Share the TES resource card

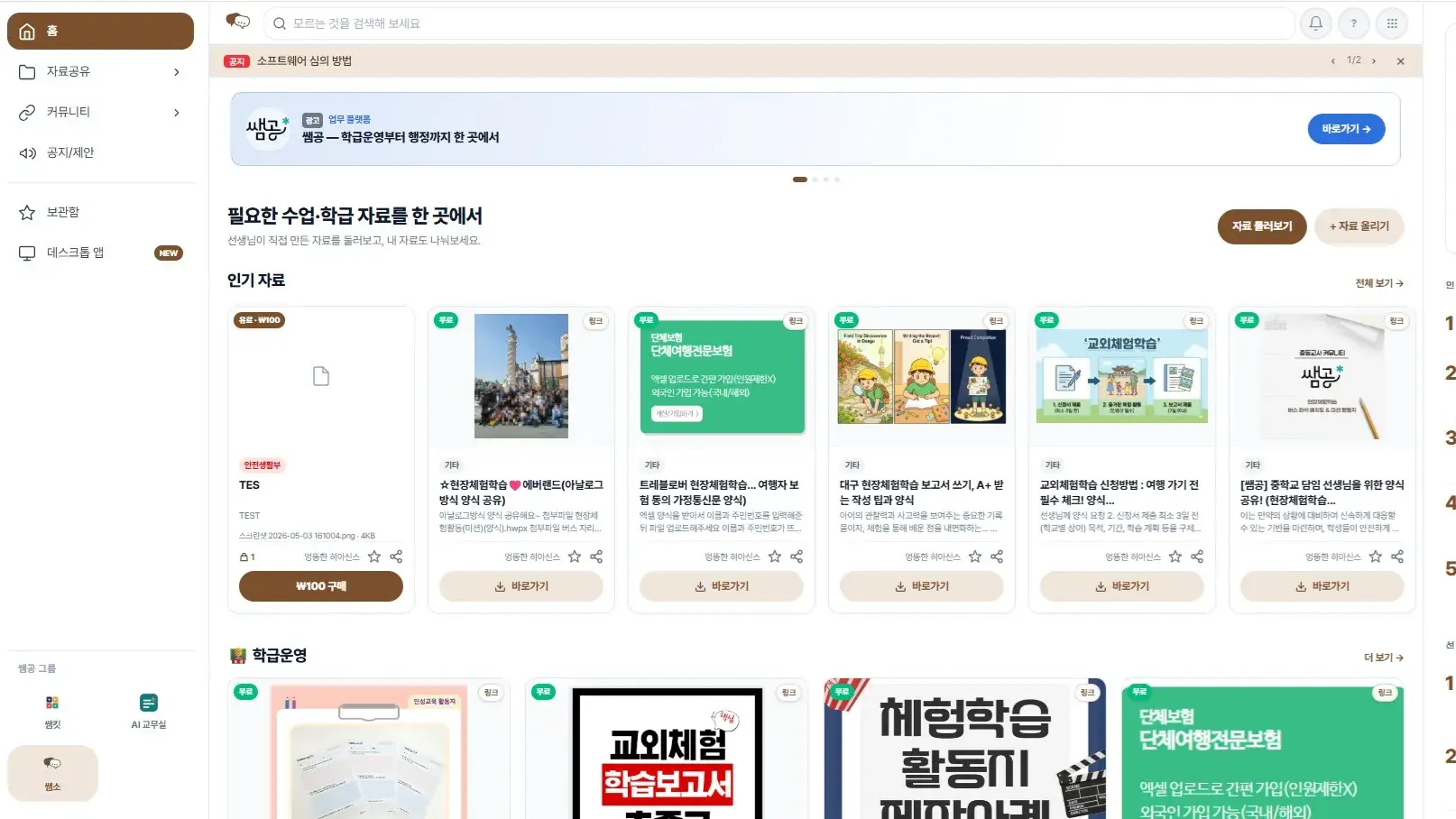click(396, 557)
